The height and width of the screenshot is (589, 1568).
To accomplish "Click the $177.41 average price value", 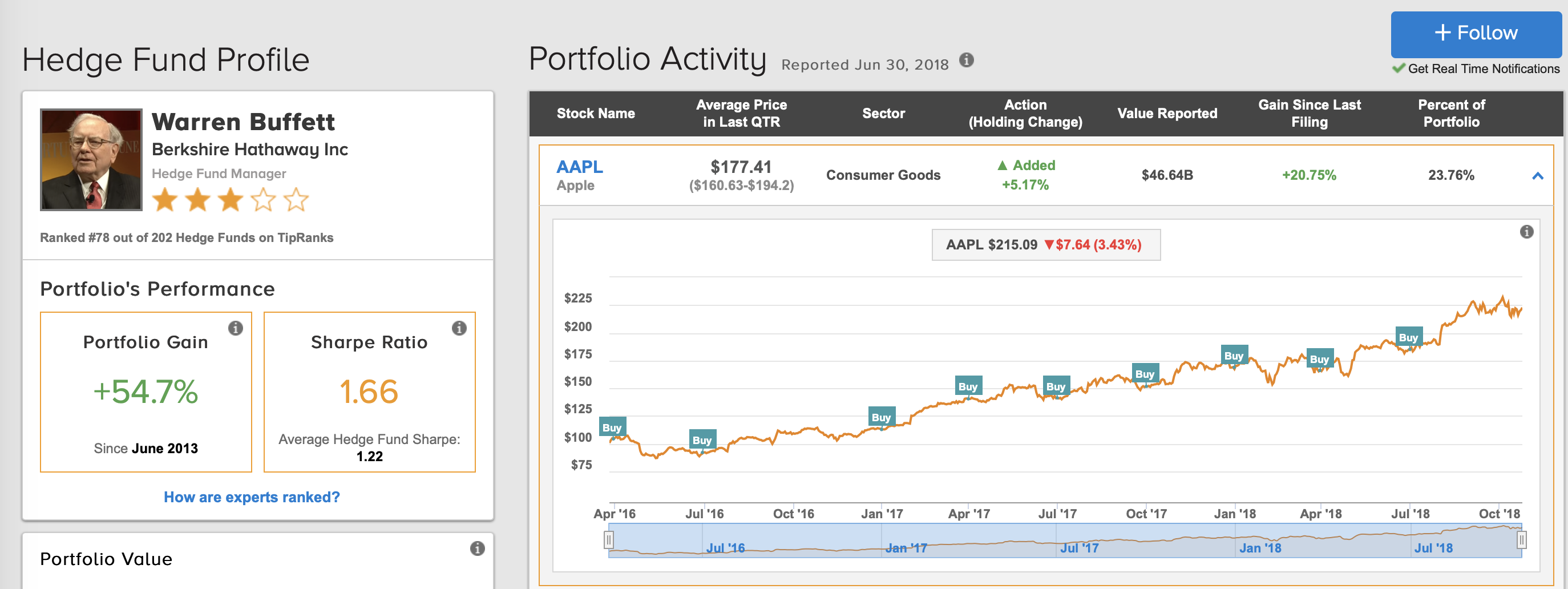I will pyautogui.click(x=741, y=167).
